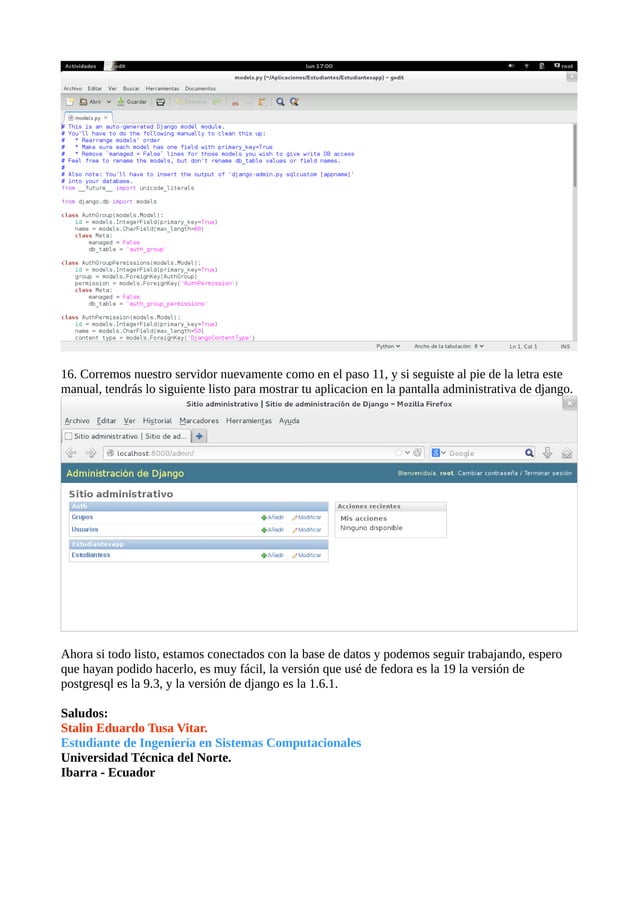Open the Estudiantess link
Screen dimensions: 638x903
pyautogui.click(x=91, y=555)
